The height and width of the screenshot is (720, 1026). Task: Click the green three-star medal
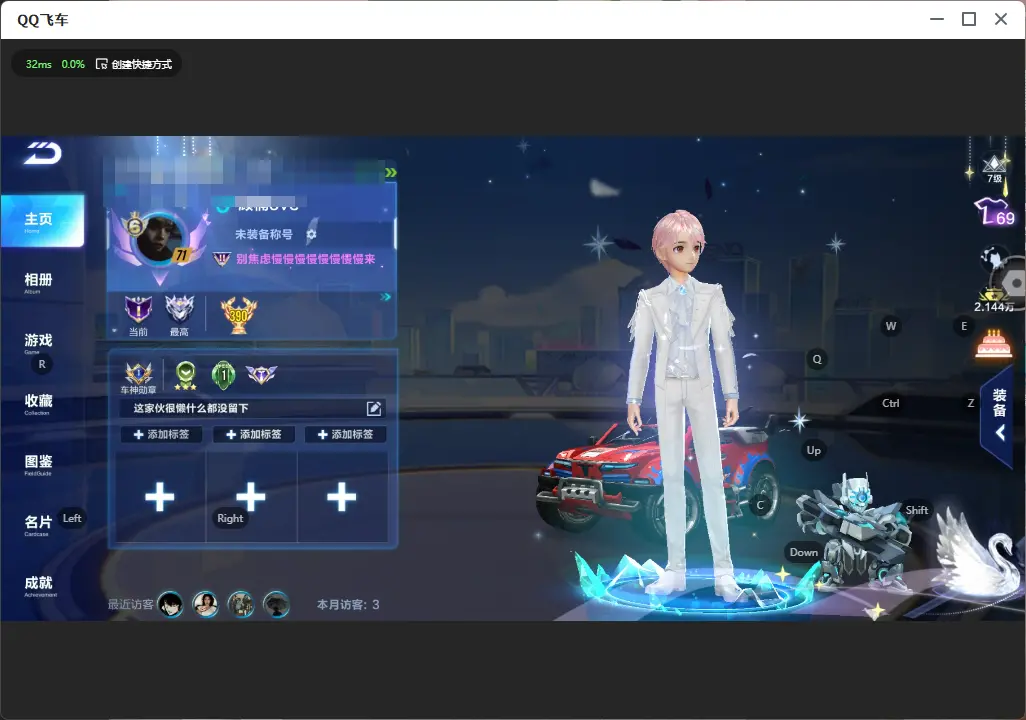point(186,375)
